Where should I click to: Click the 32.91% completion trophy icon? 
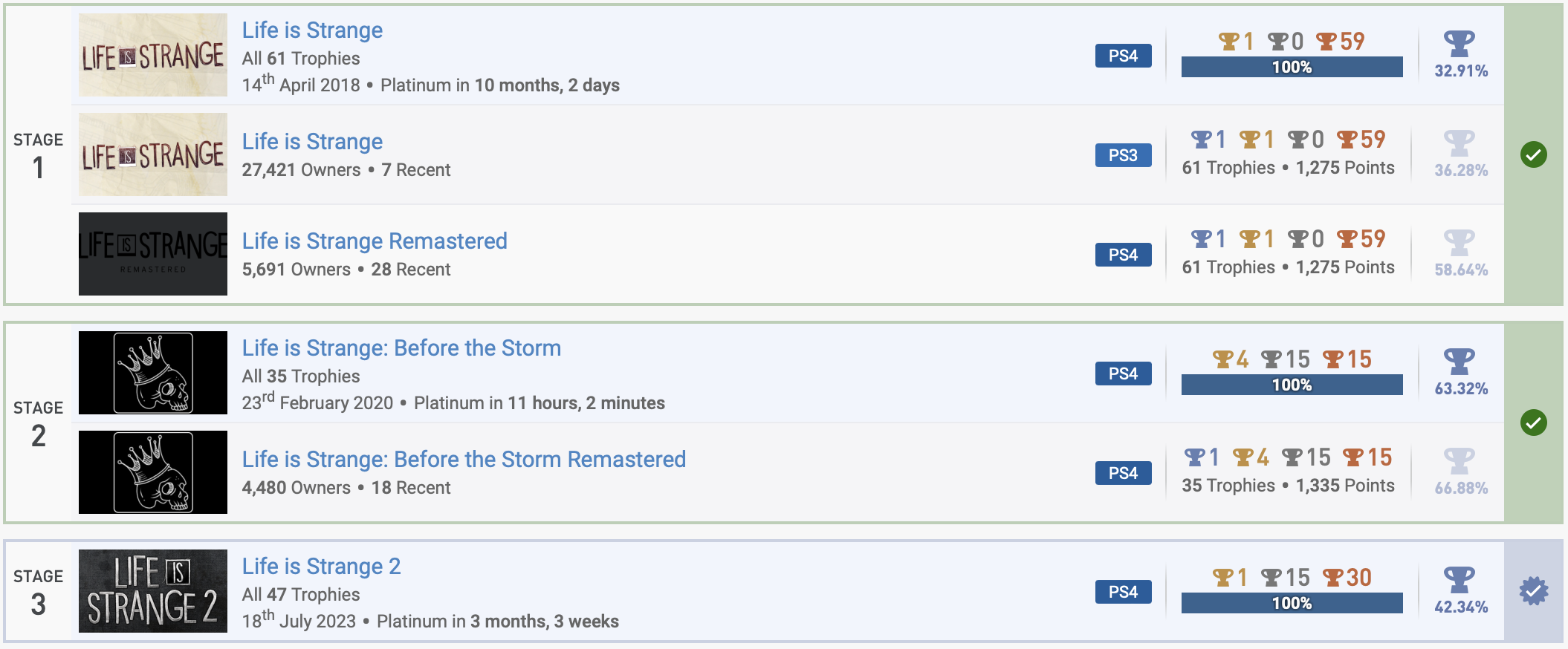[x=1459, y=44]
